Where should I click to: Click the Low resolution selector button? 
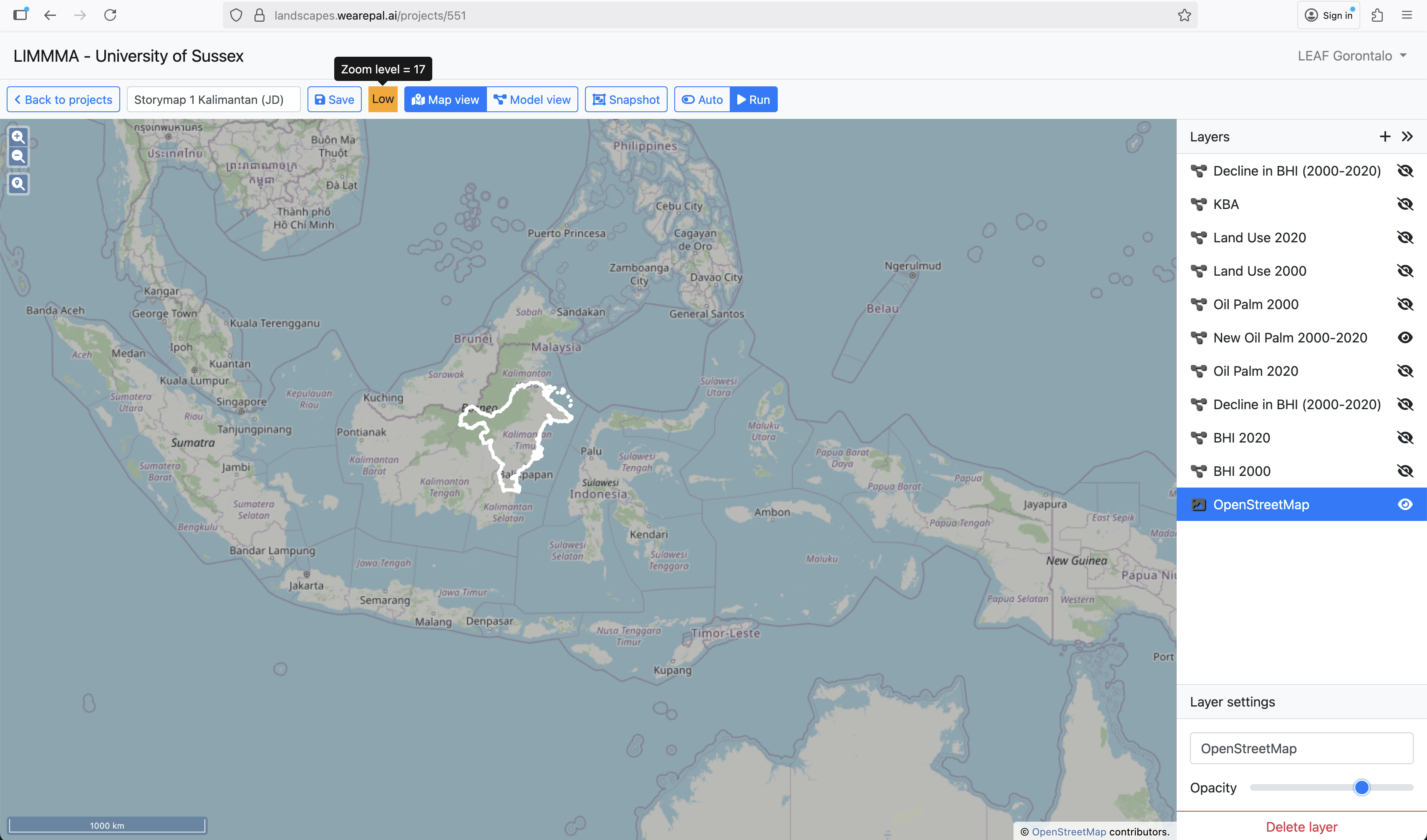point(383,100)
